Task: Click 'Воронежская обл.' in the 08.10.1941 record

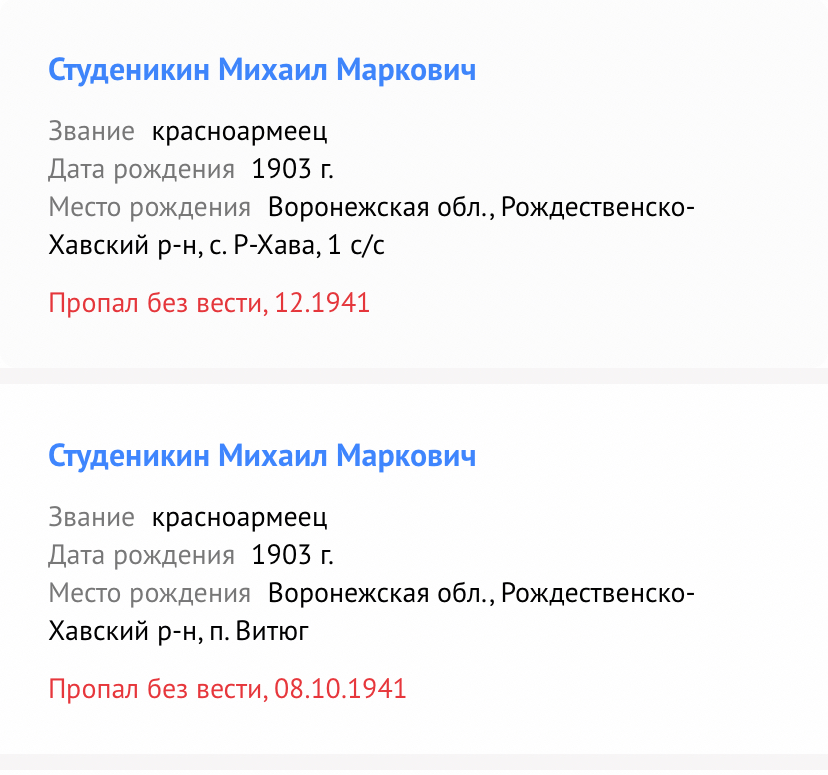Action: pyautogui.click(x=380, y=594)
